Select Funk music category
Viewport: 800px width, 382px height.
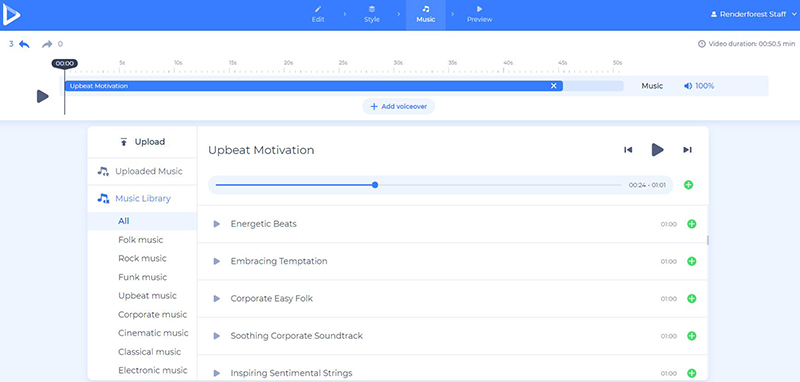click(x=143, y=277)
